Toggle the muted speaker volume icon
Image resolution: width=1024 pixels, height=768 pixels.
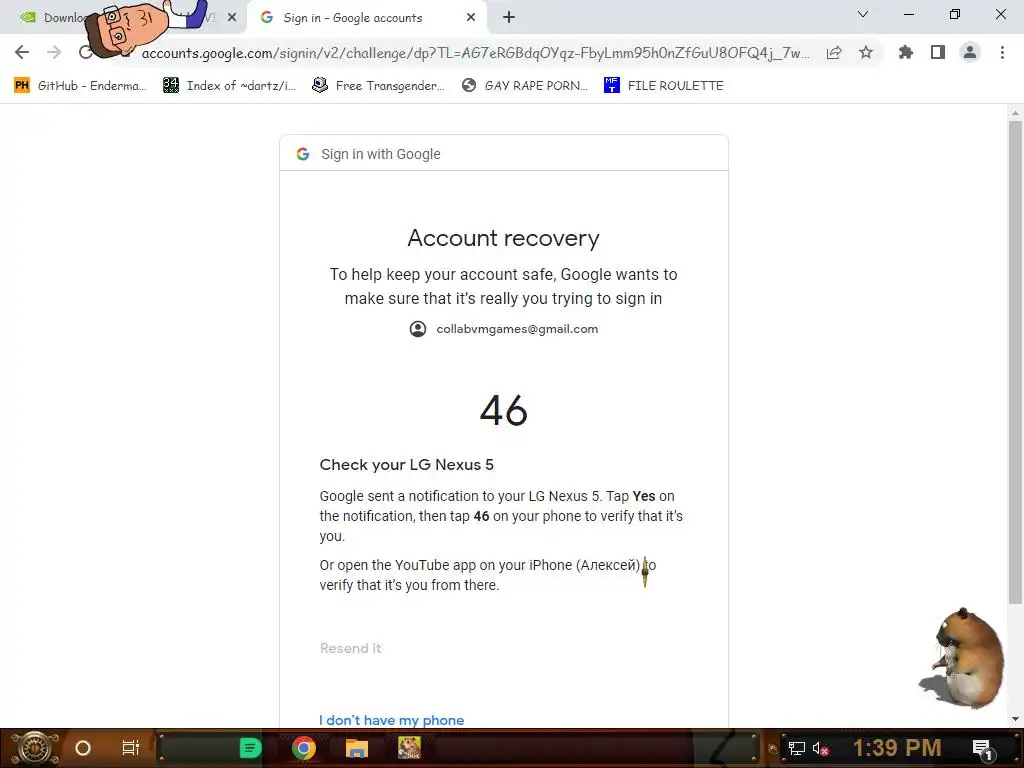pos(821,748)
